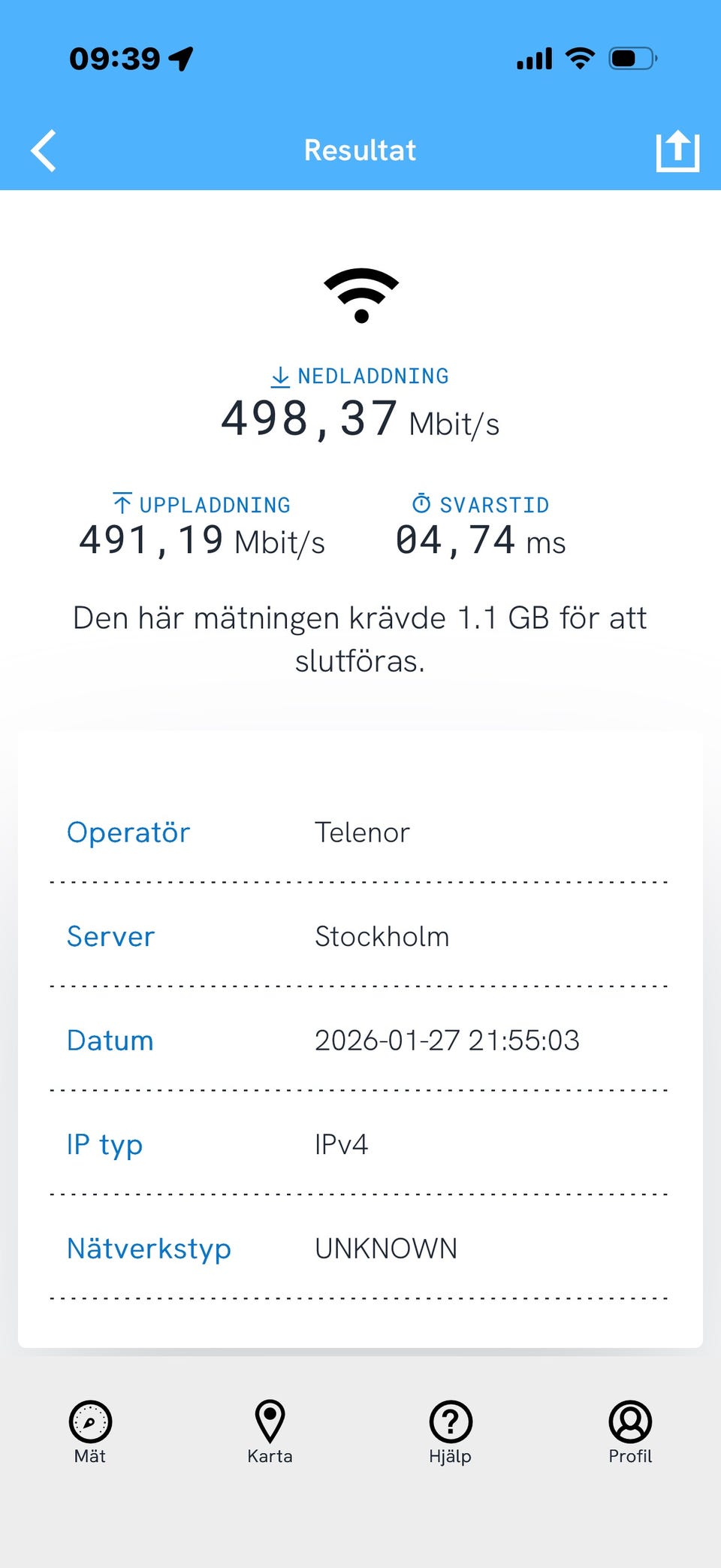Tap the download speed 498,37 Mbit/s
Image resolution: width=721 pixels, height=1568 pixels.
pos(360,419)
